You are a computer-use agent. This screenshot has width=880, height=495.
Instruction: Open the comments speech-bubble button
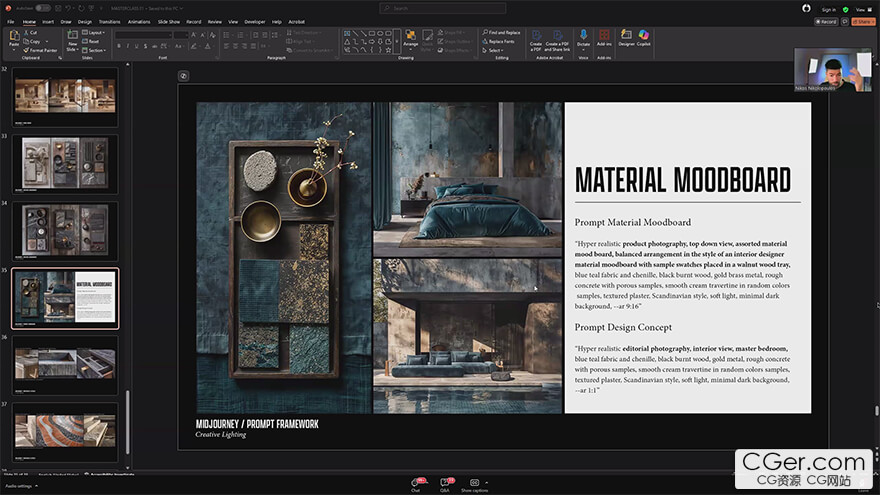tap(845, 21)
